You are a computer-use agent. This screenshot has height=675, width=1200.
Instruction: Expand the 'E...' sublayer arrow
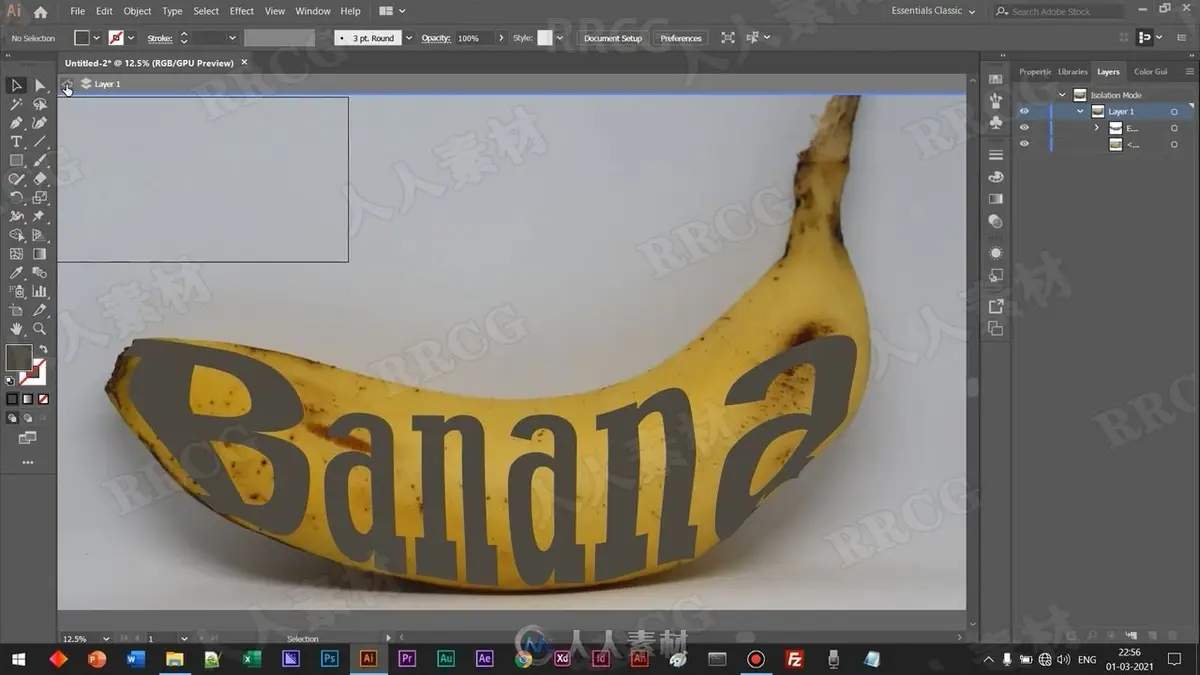1097,128
